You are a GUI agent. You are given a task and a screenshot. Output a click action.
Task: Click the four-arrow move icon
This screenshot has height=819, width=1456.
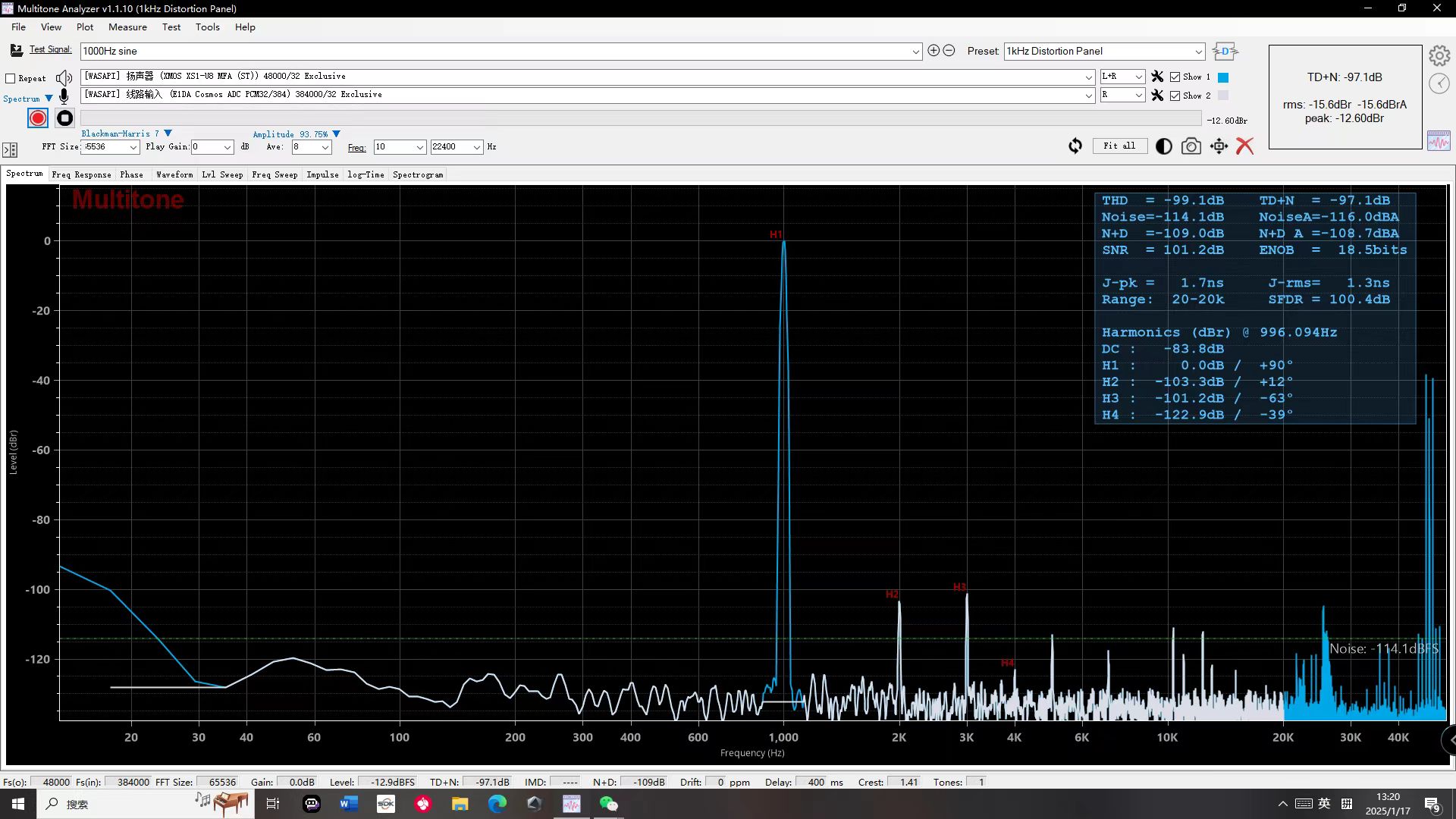click(x=1219, y=146)
